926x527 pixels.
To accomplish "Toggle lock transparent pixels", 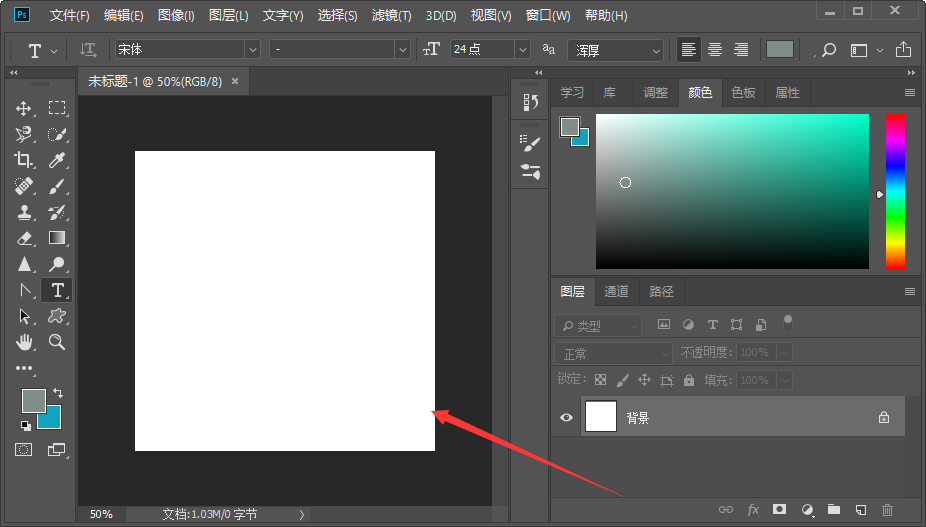I will click(x=601, y=380).
